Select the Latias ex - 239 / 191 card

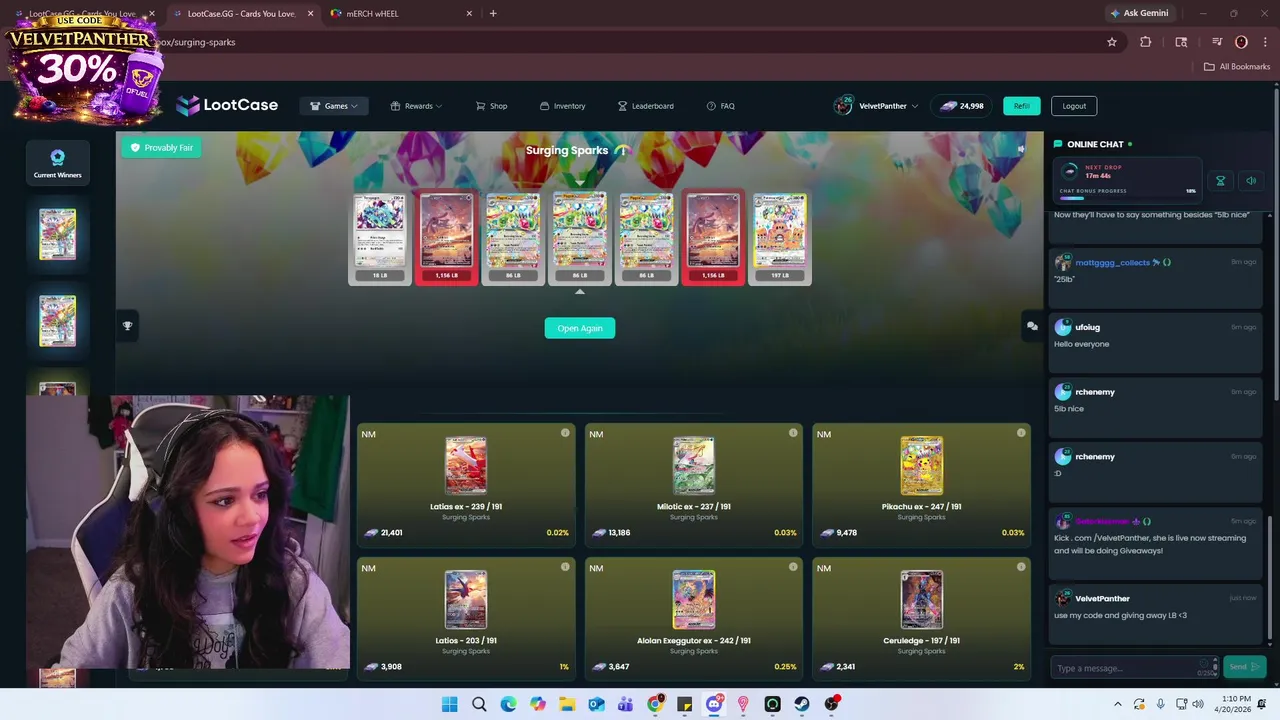(x=466, y=484)
